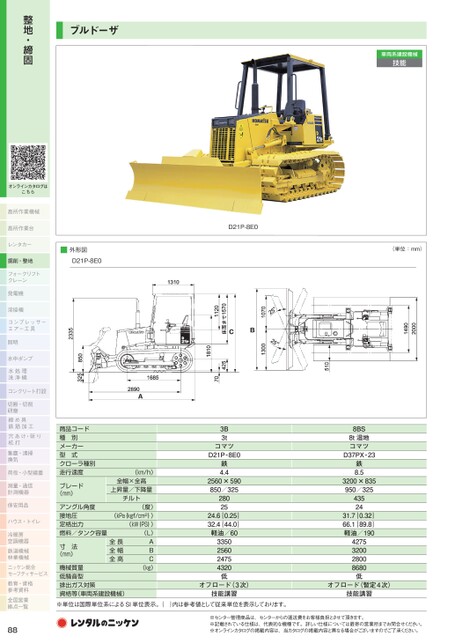Click product code 3B column header
Screen dimensions: 455x644
224,429
